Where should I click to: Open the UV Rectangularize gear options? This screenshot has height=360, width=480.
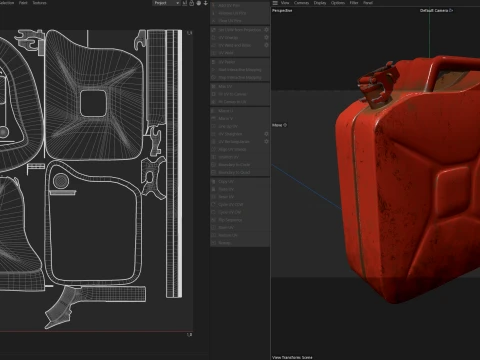266,141
